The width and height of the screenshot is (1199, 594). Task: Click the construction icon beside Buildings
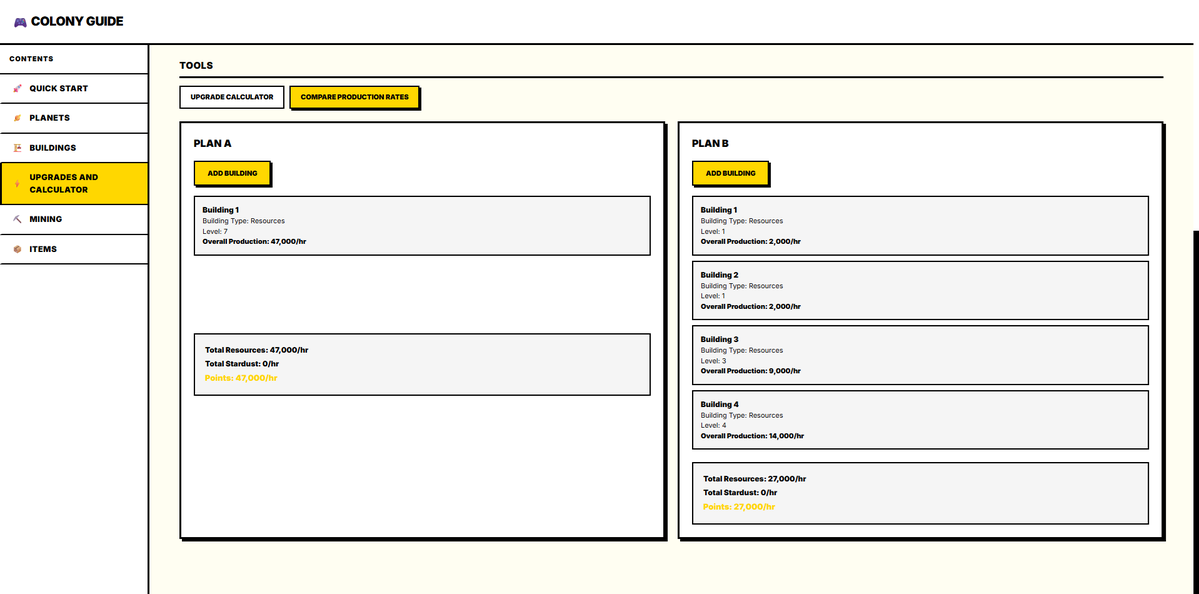point(17,148)
